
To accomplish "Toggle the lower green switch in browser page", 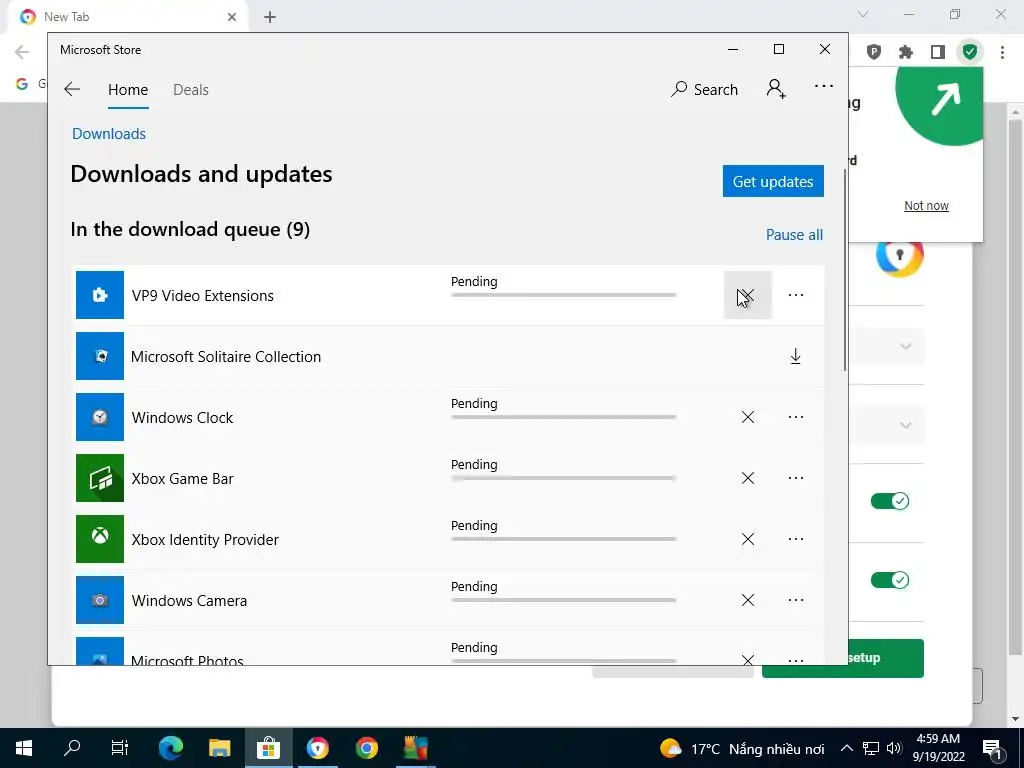I will click(x=890, y=580).
